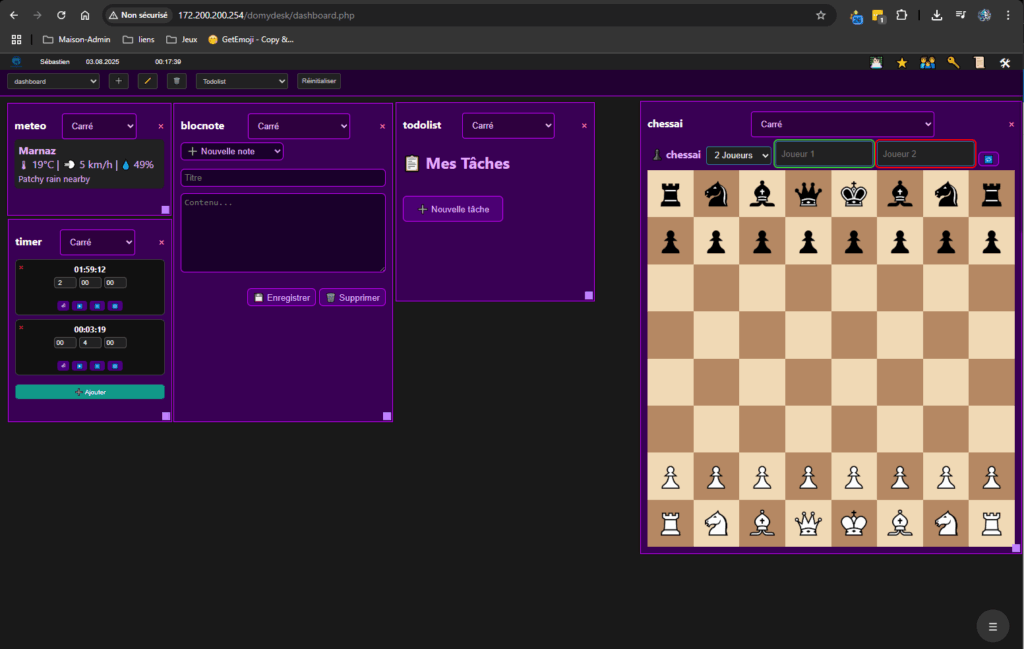The height and width of the screenshot is (649, 1024).
Task: Remove the 00:03:19 timer with red x
Action: 21,327
